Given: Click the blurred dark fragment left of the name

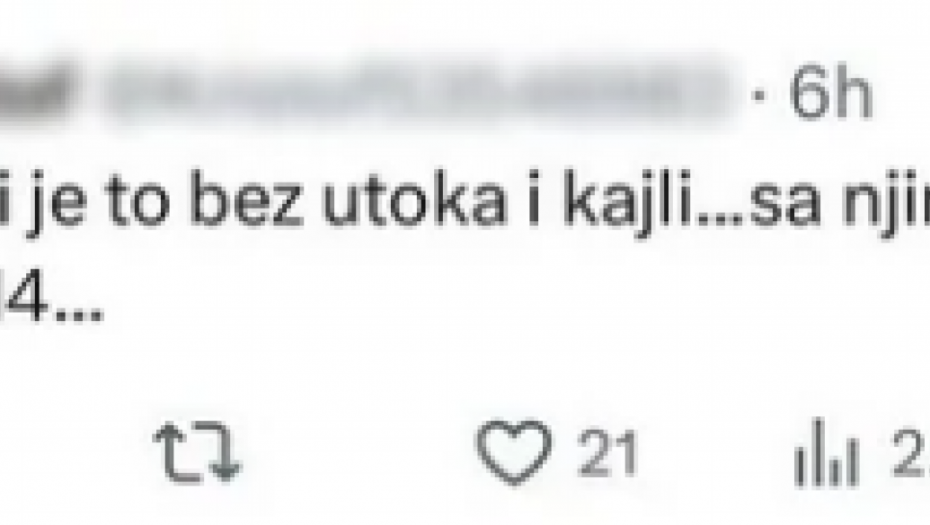Looking at the screenshot, I should [36, 92].
